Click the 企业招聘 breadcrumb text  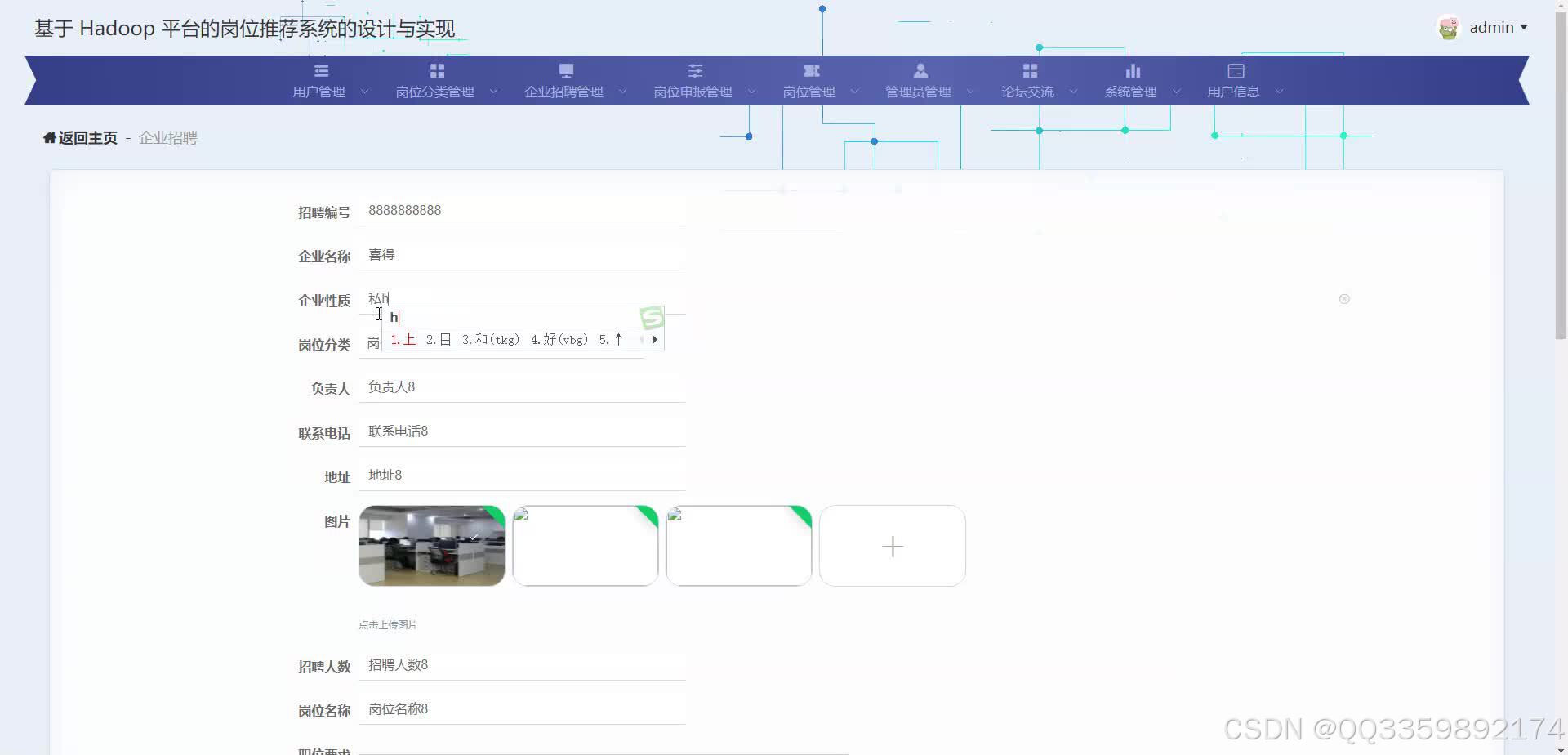[167, 138]
